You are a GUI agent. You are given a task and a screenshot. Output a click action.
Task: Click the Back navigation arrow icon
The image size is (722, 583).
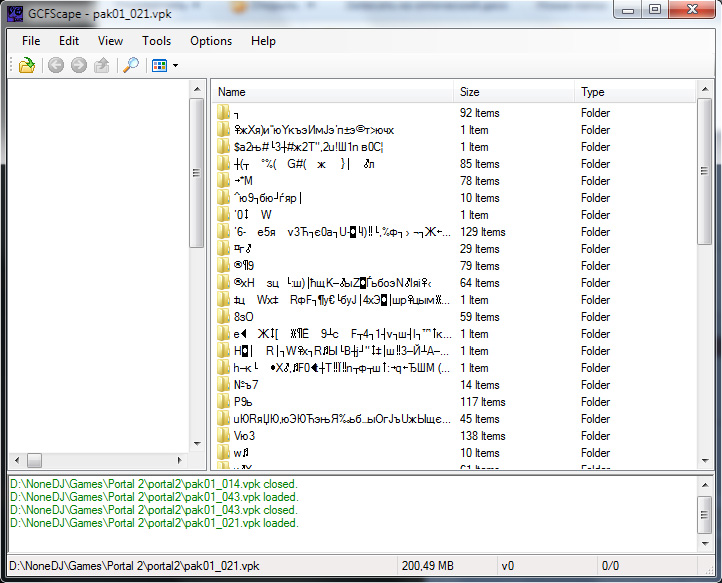56,65
